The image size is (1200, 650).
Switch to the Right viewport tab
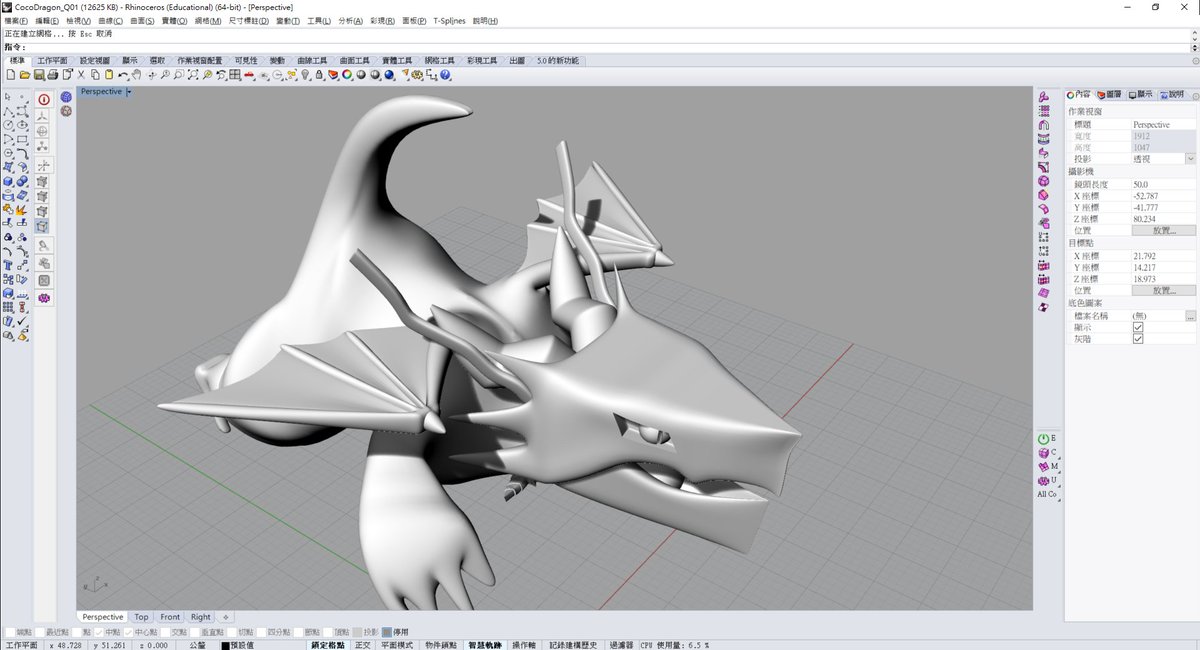tap(201, 617)
